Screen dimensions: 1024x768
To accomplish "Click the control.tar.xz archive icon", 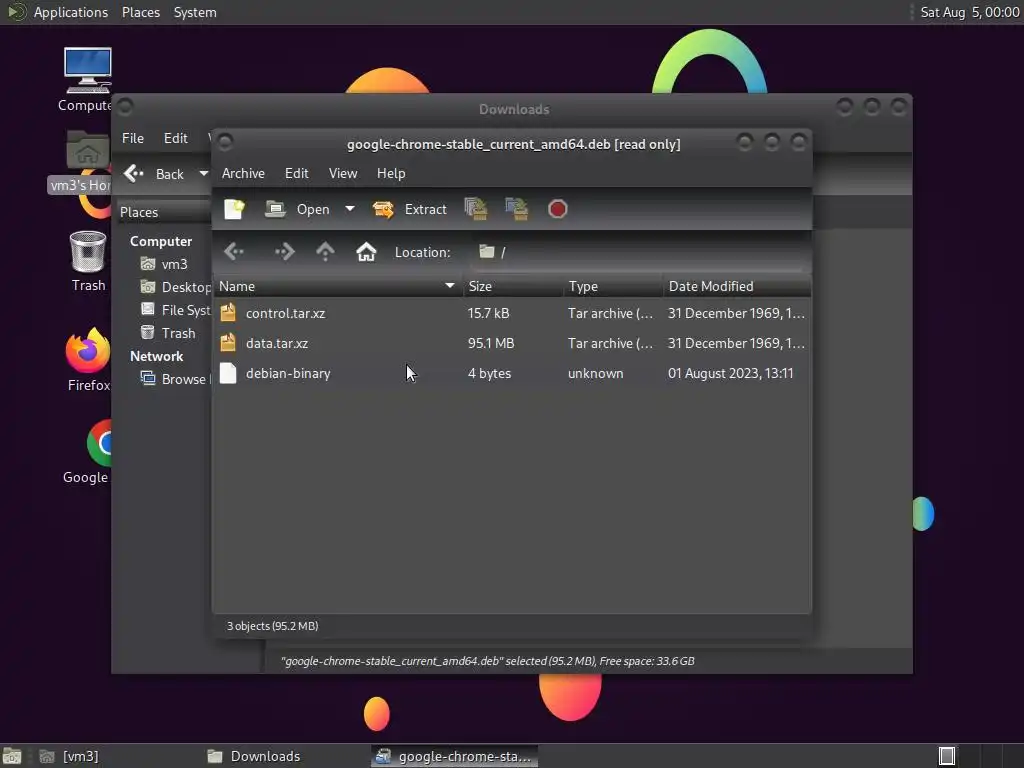I will 228,313.
